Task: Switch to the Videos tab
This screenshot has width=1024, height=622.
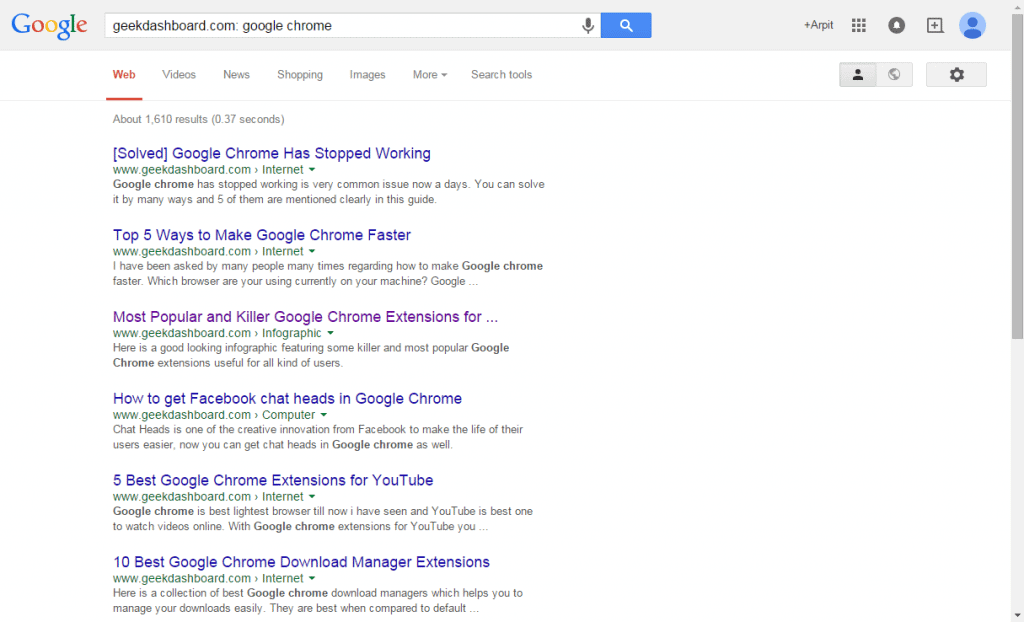Action: point(178,74)
